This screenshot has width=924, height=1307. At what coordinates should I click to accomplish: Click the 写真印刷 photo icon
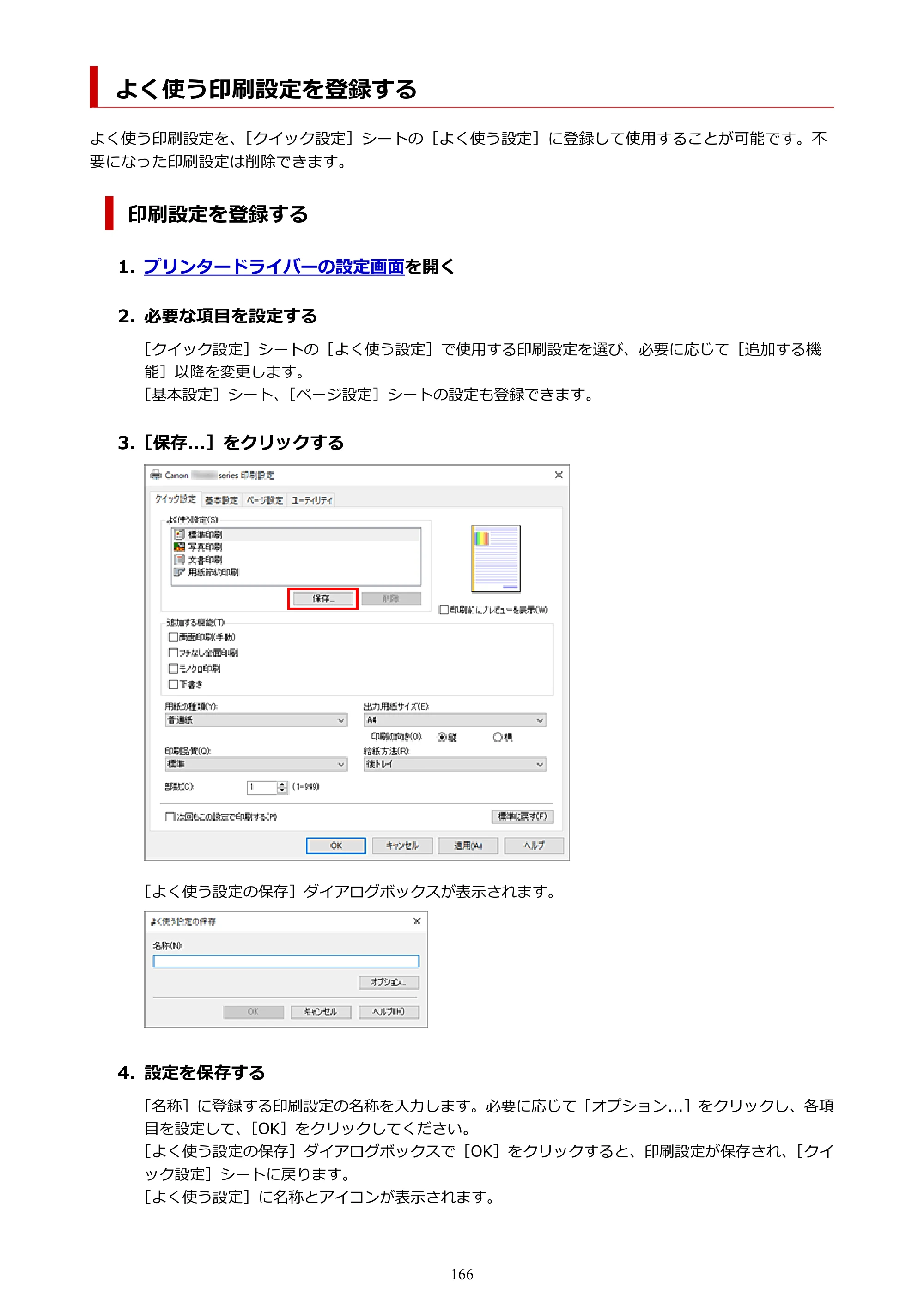click(x=179, y=547)
